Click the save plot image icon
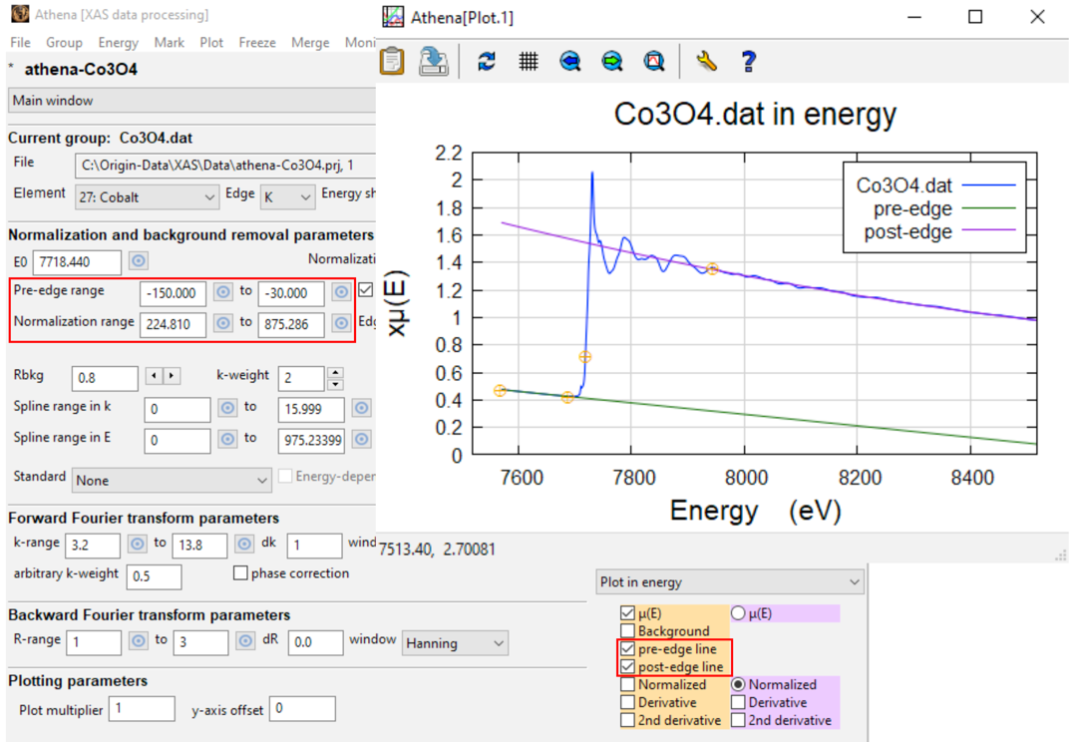Image resolution: width=1080 pixels, height=742 pixels. [x=434, y=61]
